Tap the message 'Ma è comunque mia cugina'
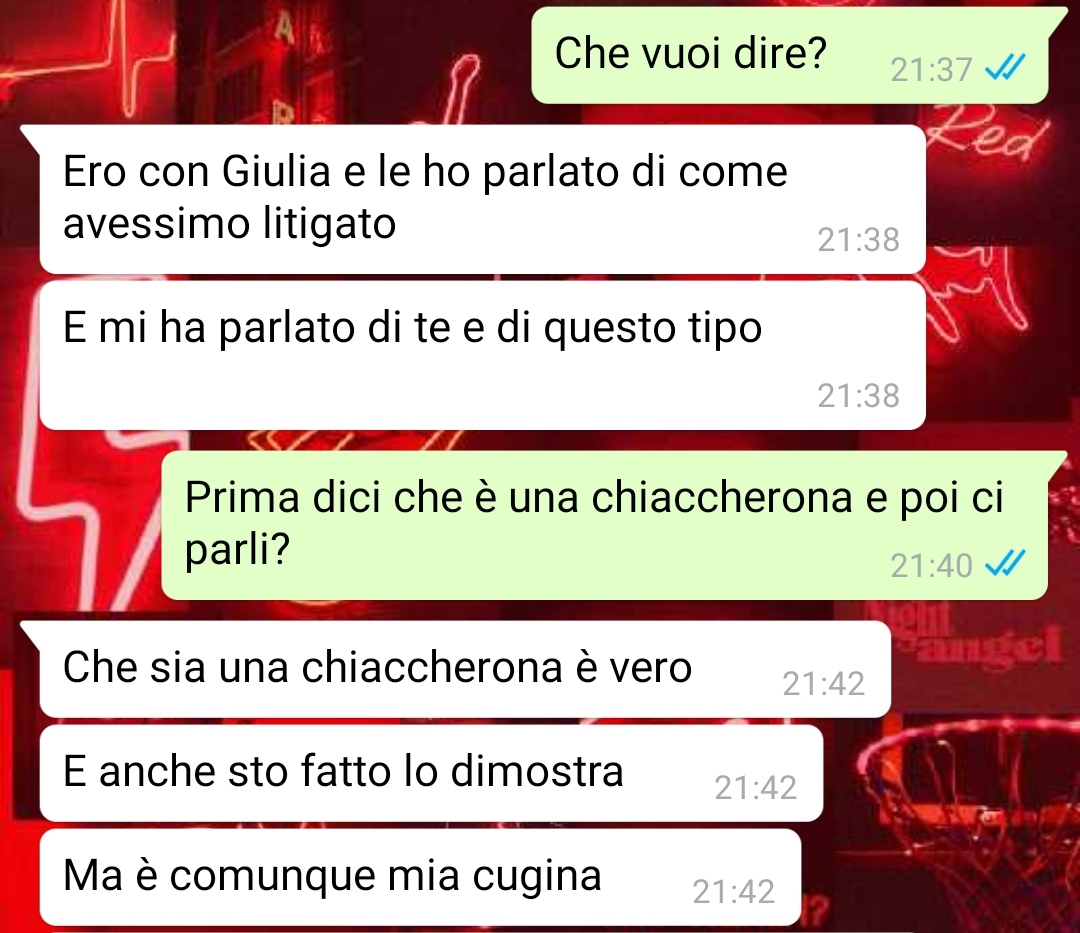This screenshot has width=1080, height=933. [420, 877]
